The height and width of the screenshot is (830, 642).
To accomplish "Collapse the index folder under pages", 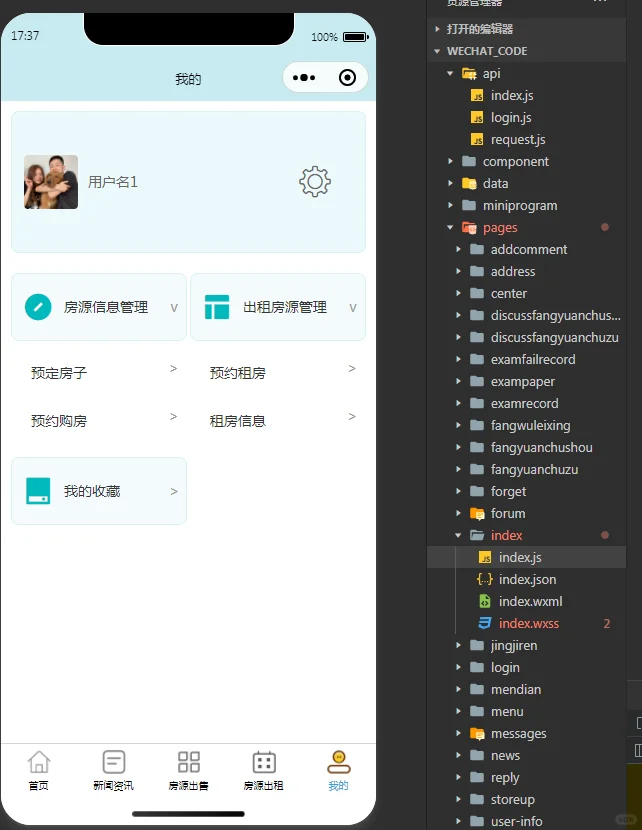I will 526,535.
